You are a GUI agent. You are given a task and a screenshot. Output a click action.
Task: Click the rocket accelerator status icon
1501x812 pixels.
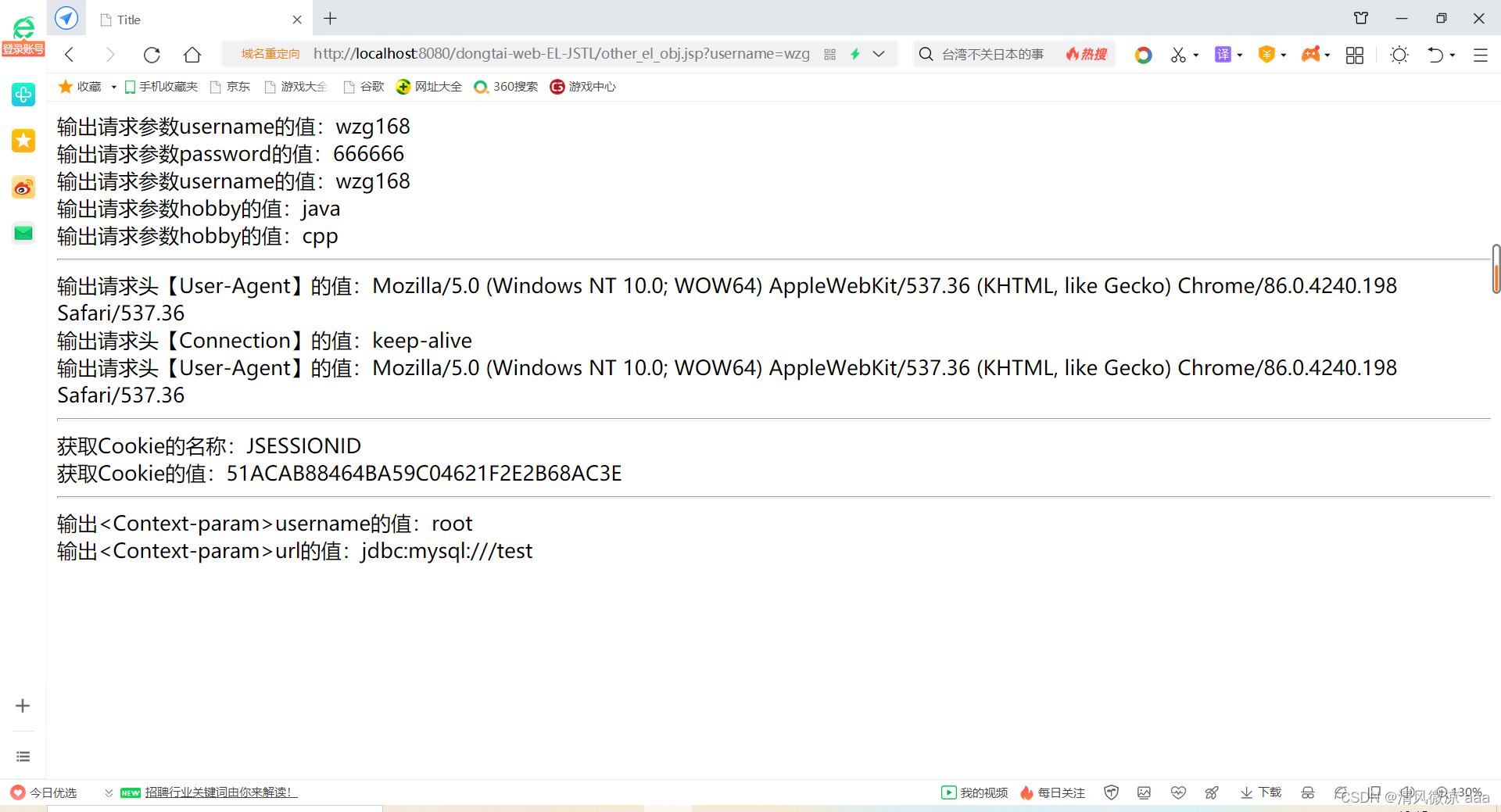(1212, 792)
